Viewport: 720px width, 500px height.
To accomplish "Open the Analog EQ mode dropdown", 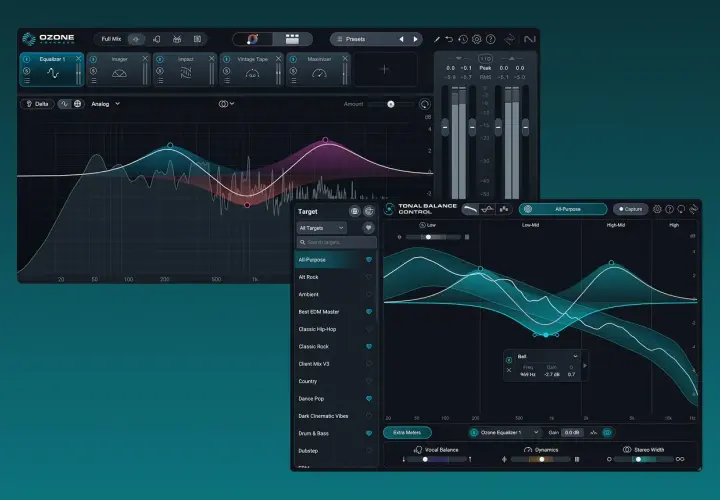I will click(106, 104).
